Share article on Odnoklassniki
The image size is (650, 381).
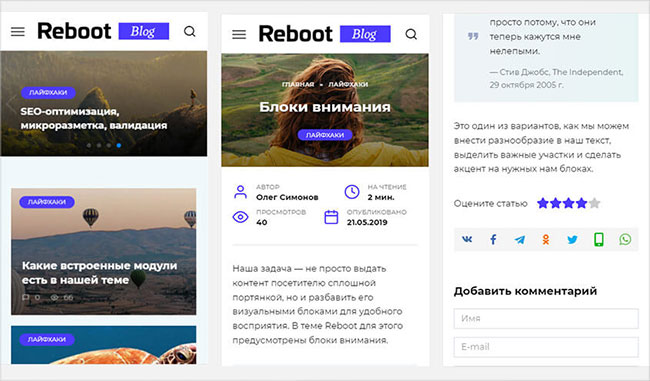(x=546, y=239)
